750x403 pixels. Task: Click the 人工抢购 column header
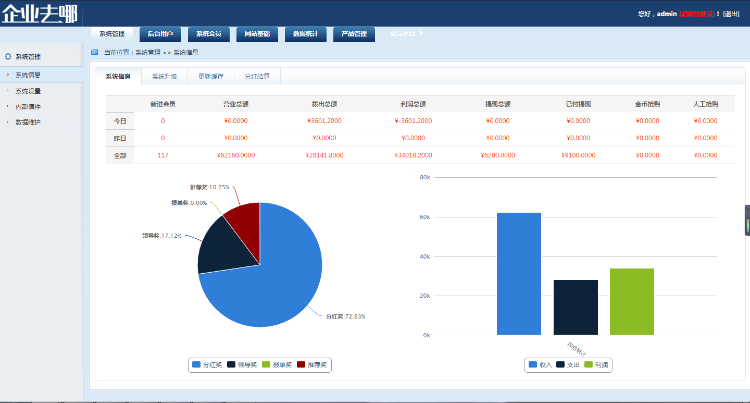(x=706, y=104)
